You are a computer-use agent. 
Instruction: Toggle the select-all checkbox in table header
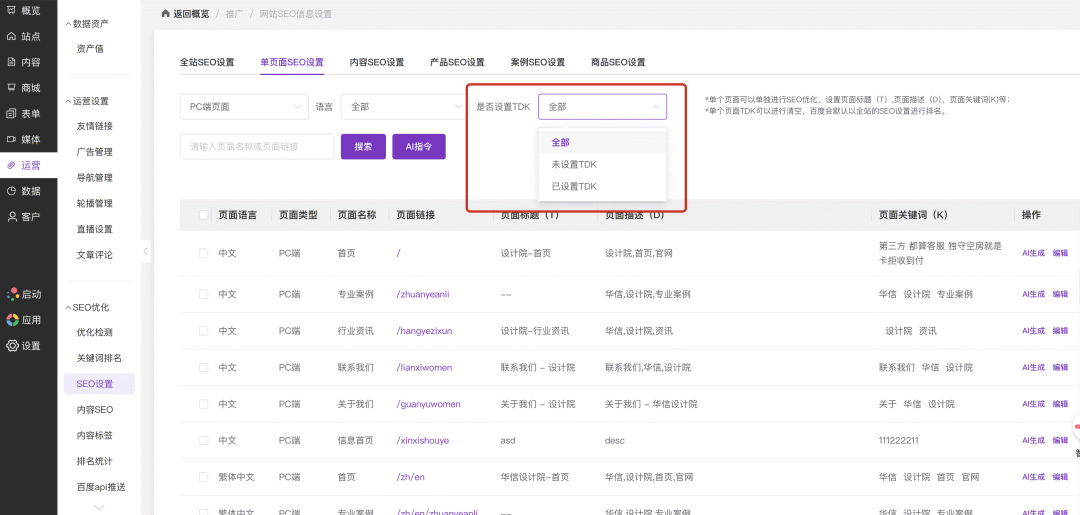tap(204, 215)
